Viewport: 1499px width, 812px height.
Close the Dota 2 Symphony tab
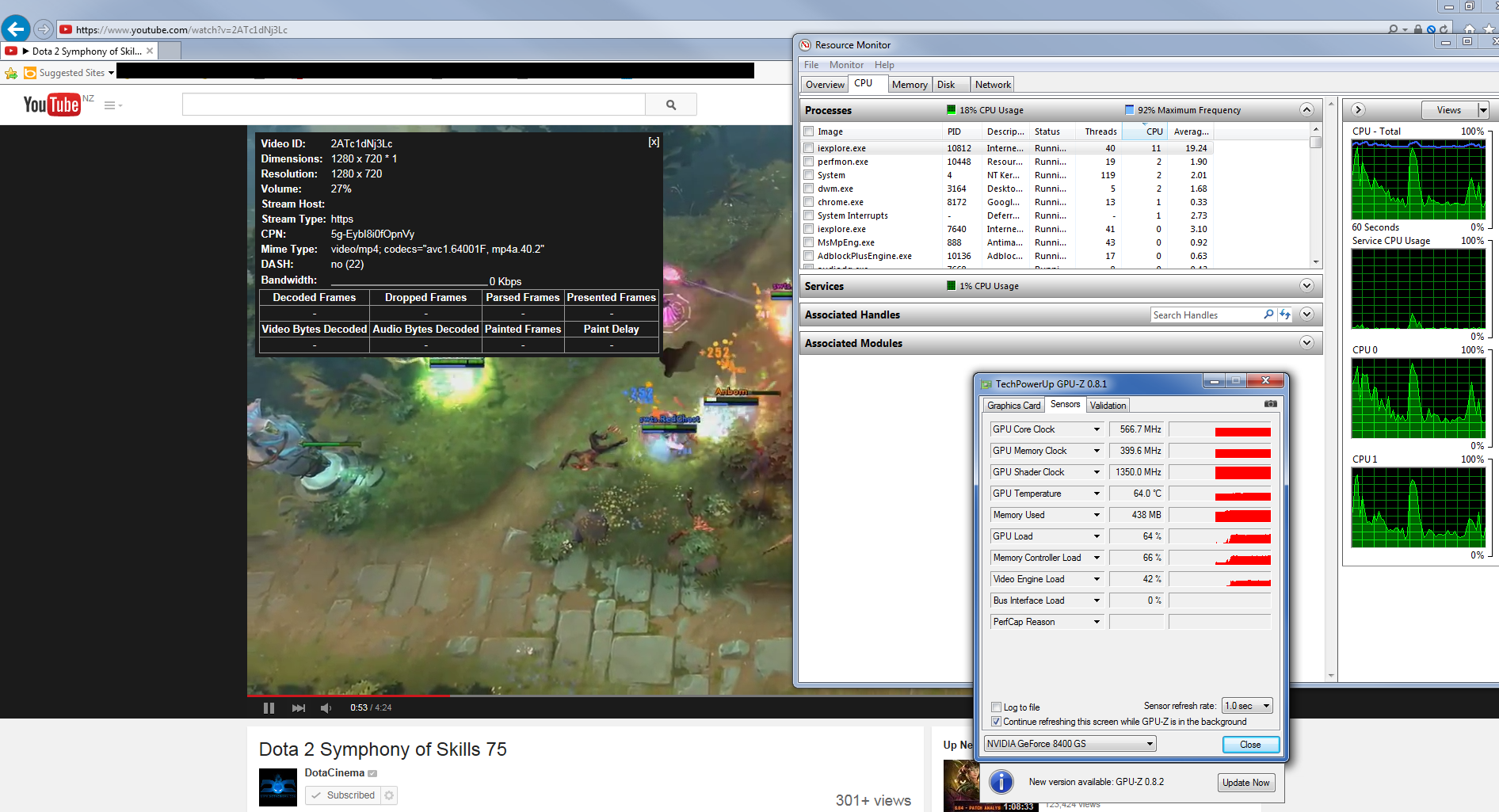pos(150,51)
